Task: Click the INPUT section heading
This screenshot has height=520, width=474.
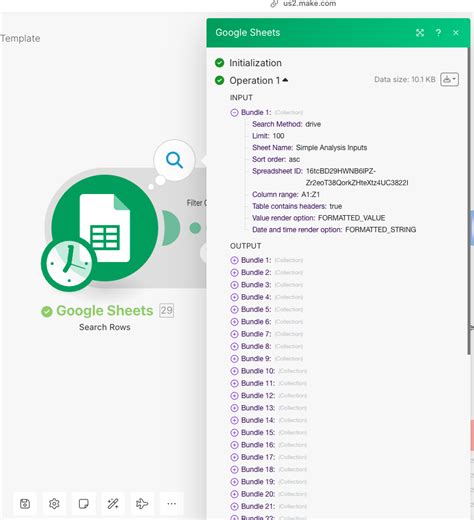Action: [241, 98]
